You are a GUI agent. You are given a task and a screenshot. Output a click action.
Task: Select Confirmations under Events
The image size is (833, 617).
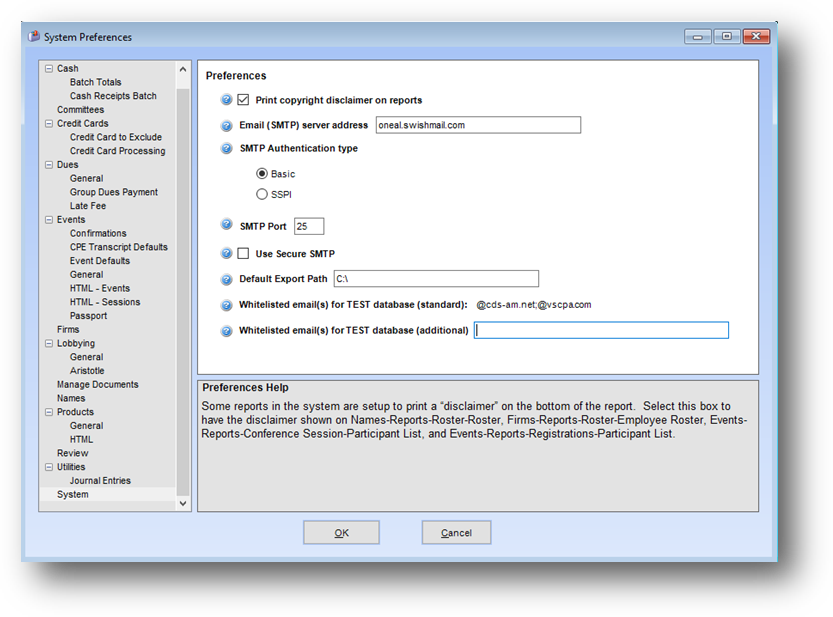coord(98,233)
